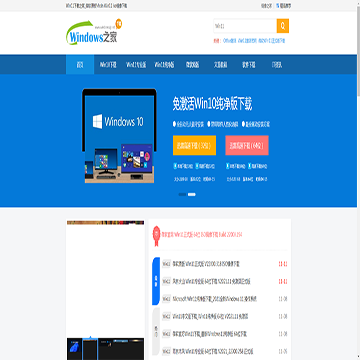
Task: Click the red 64位 download button
Action: (x=247, y=145)
